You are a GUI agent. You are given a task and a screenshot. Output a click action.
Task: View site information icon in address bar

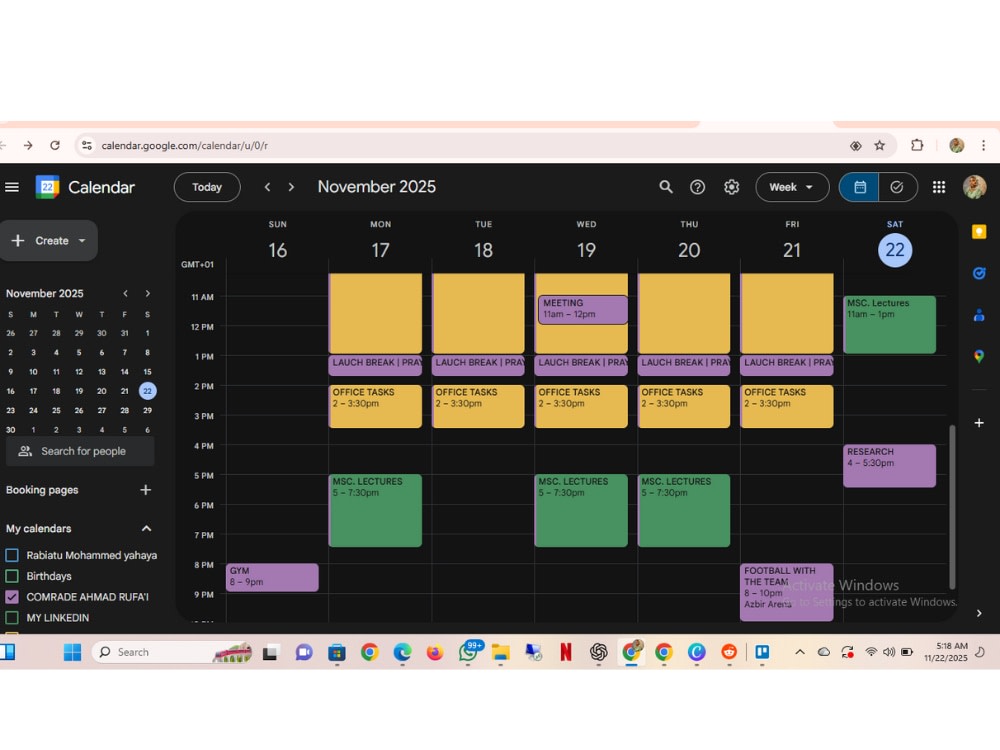click(87, 145)
